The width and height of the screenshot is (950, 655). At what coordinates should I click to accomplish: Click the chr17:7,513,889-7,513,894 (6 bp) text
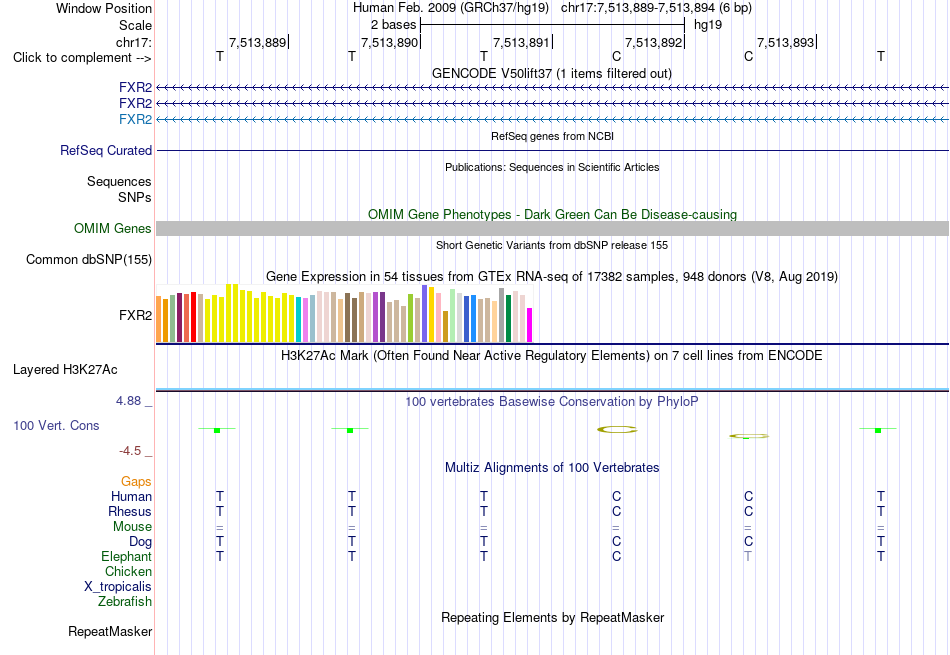(x=656, y=8)
